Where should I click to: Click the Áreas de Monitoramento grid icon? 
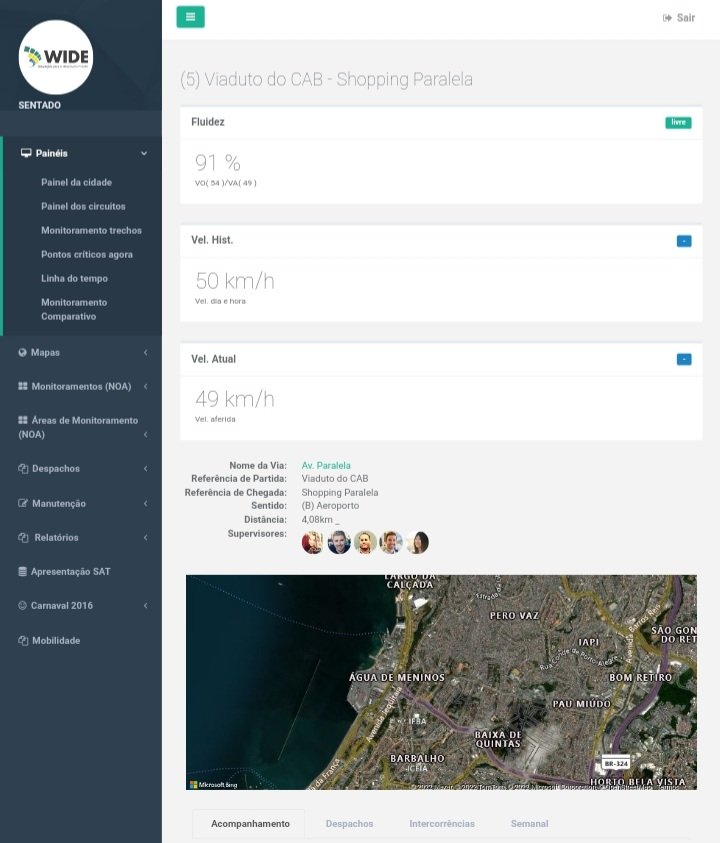pyautogui.click(x=23, y=420)
